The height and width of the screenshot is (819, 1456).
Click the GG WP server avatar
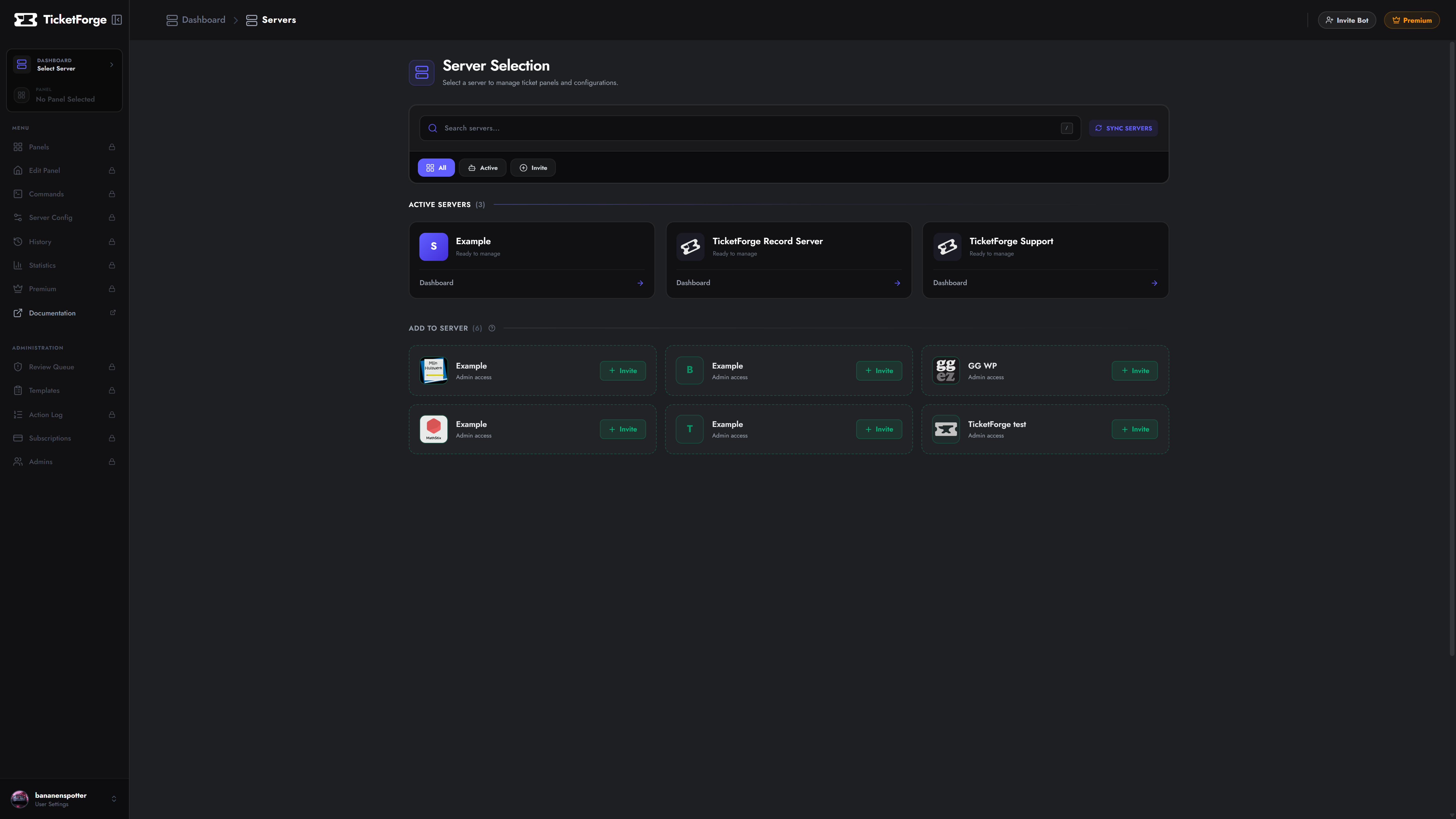pos(946,371)
